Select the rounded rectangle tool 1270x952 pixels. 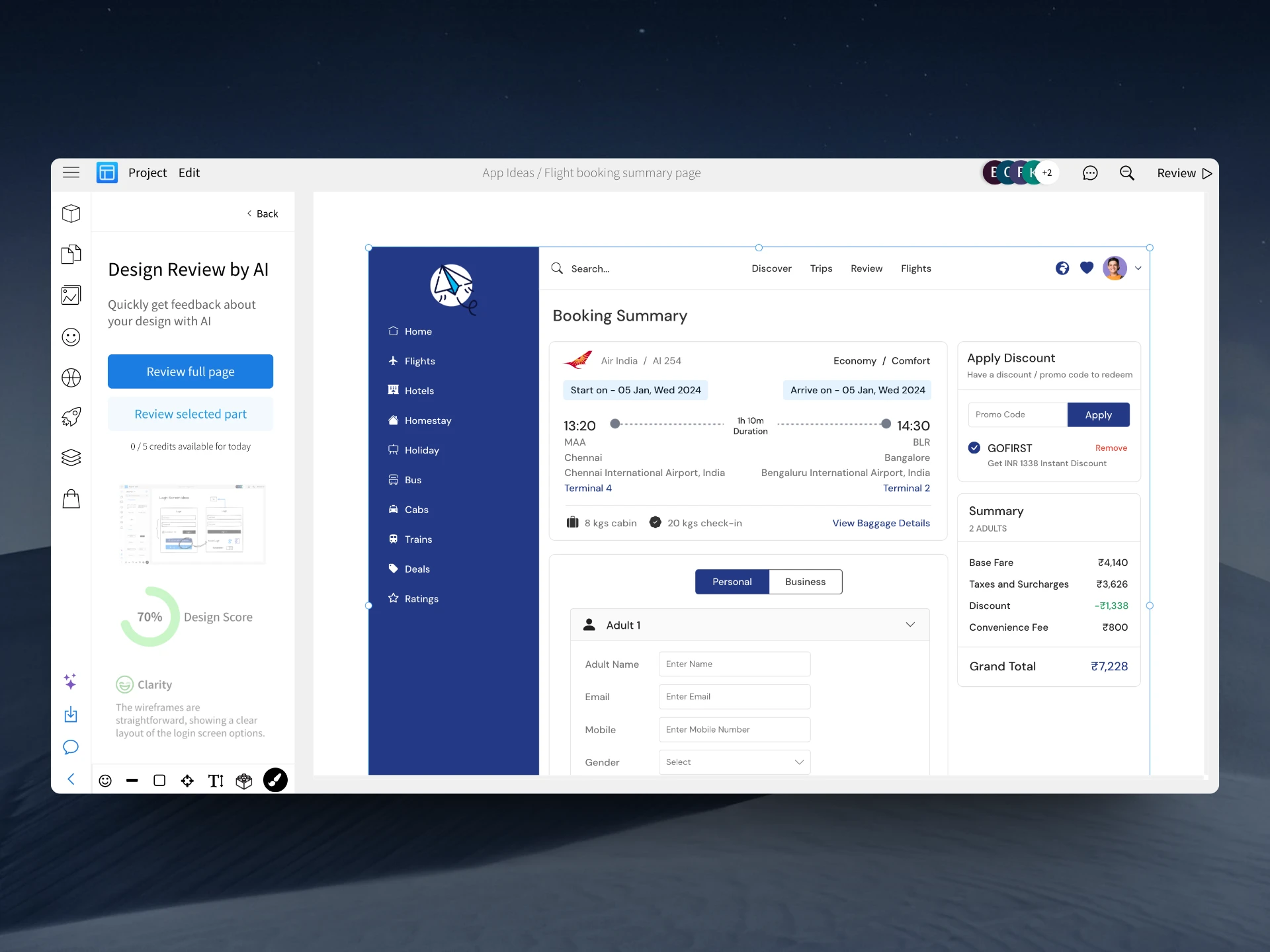[159, 781]
